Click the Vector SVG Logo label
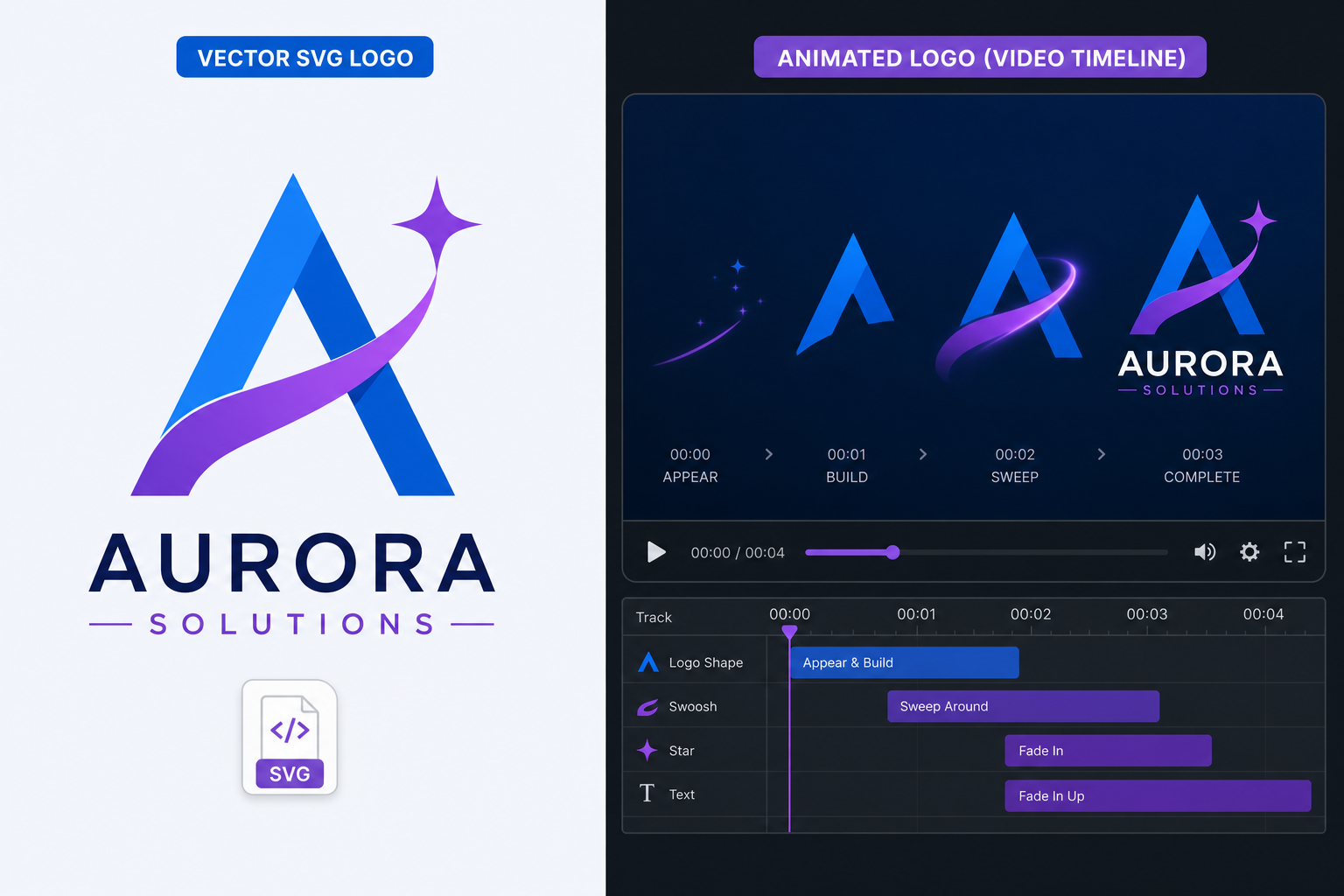The height and width of the screenshot is (896, 1344). 304,58
